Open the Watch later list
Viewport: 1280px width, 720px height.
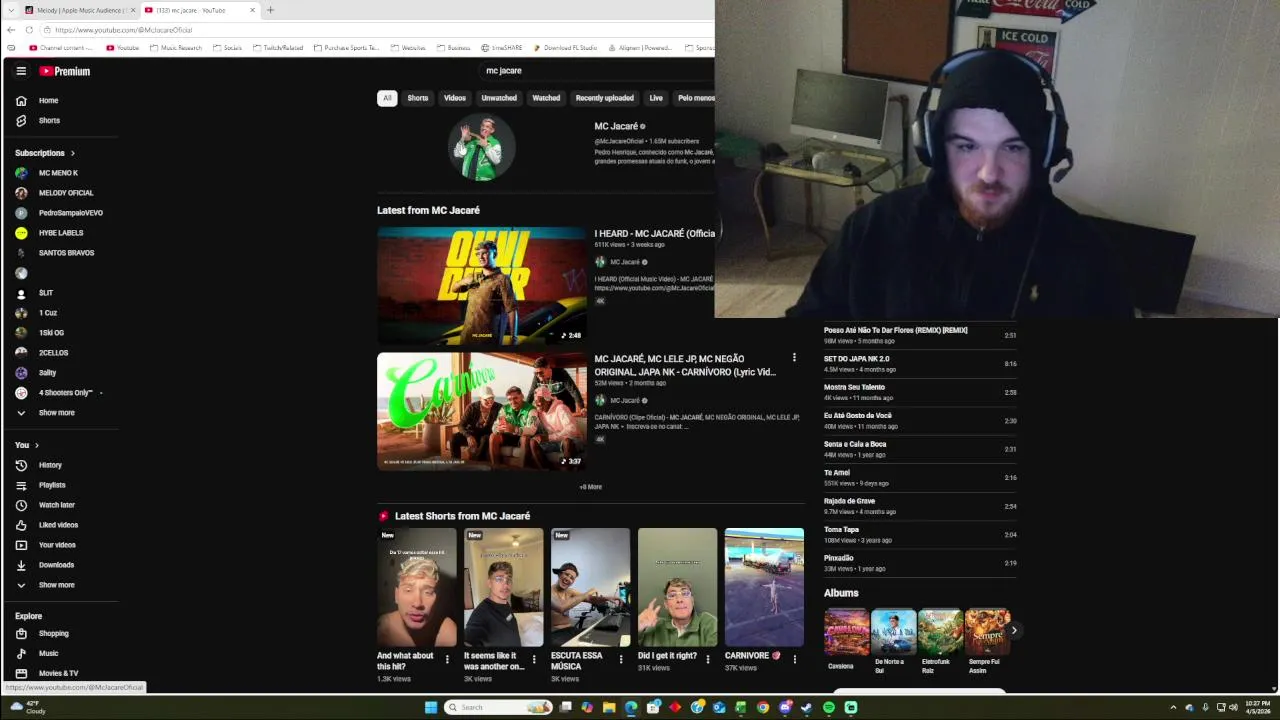click(x=56, y=505)
